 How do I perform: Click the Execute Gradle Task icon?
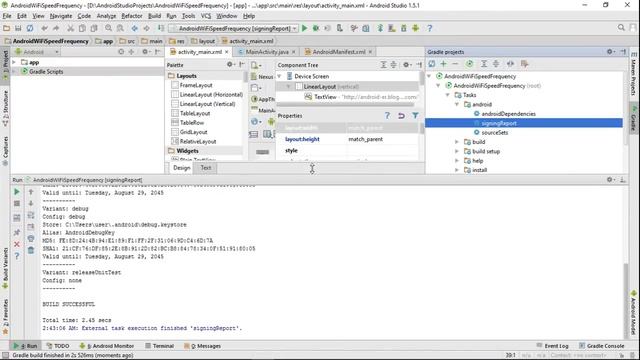pyautogui.click(x=469, y=64)
